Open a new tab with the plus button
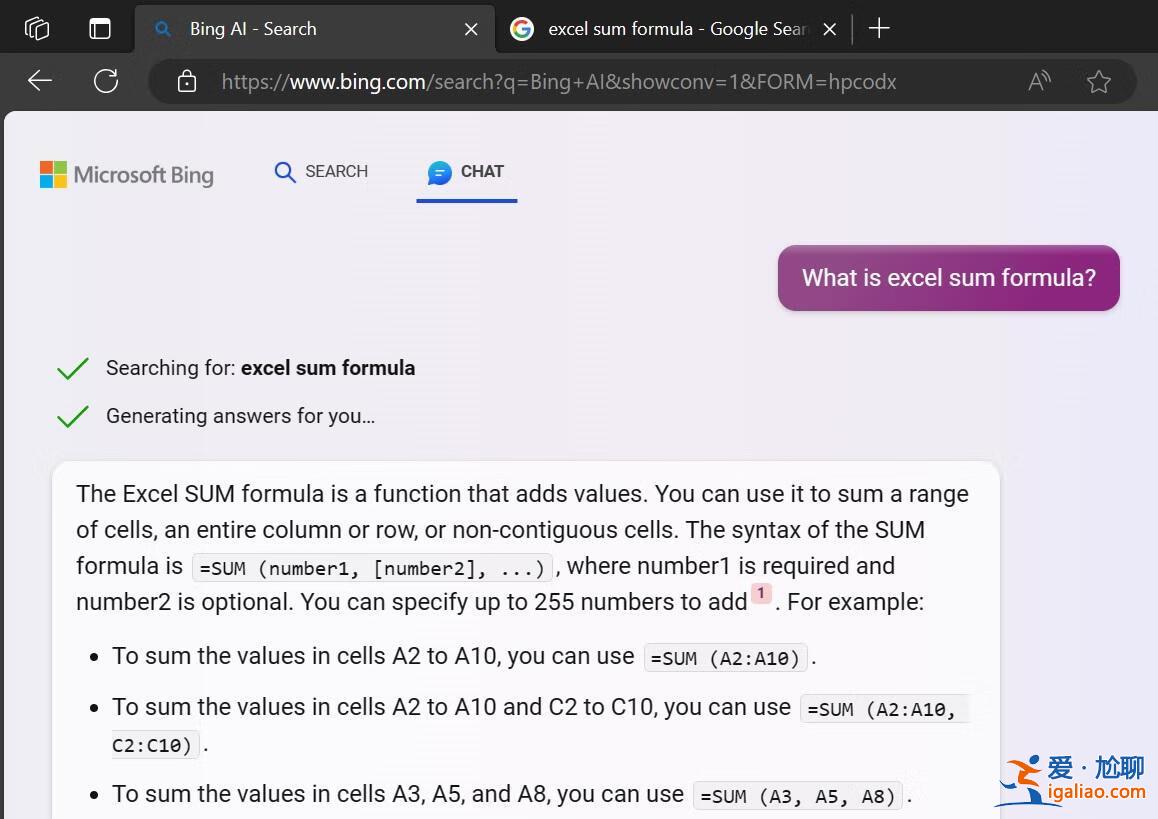The width and height of the screenshot is (1158, 819). [x=878, y=28]
